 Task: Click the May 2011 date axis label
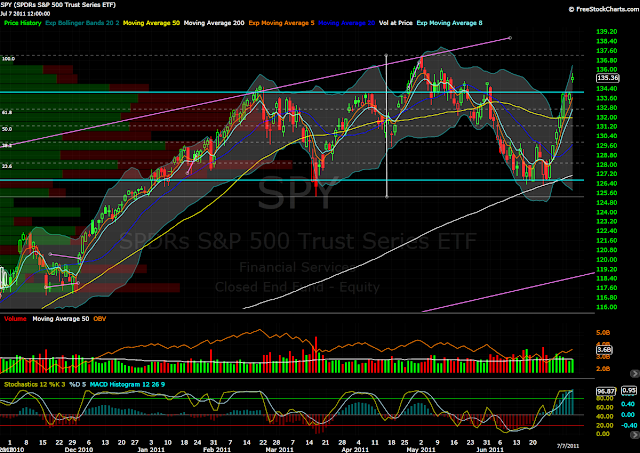coord(421,449)
